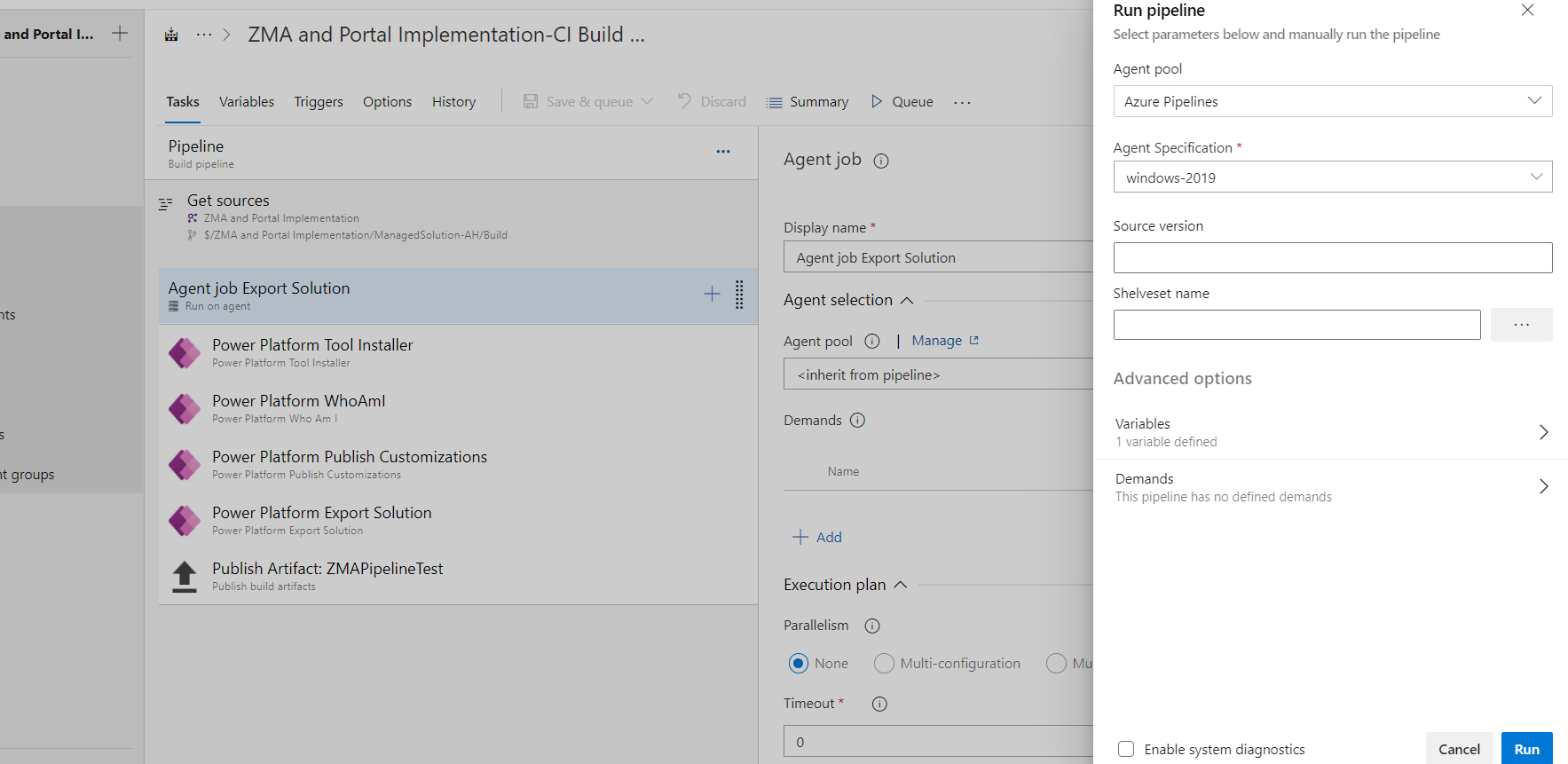1568x764 pixels.
Task: Click the Source version input field
Action: pyautogui.click(x=1332, y=258)
